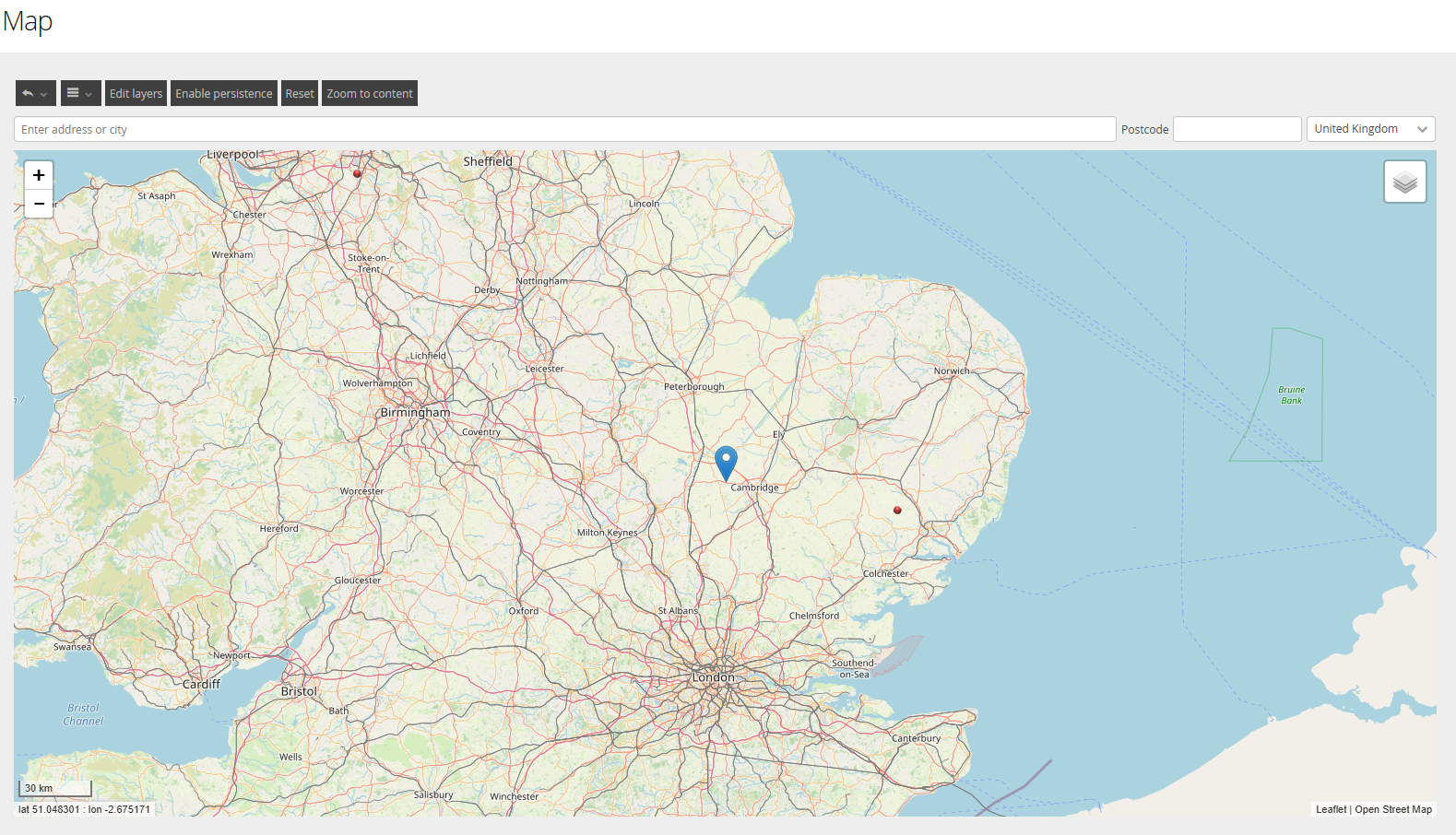1456x835 pixels.
Task: Expand the United Kingdom country selector
Action: pos(1370,129)
